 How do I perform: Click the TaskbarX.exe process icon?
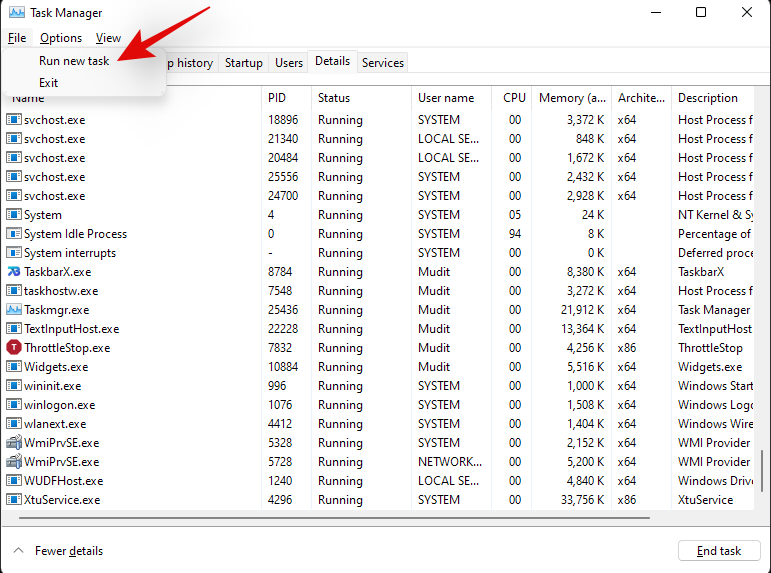[14, 272]
